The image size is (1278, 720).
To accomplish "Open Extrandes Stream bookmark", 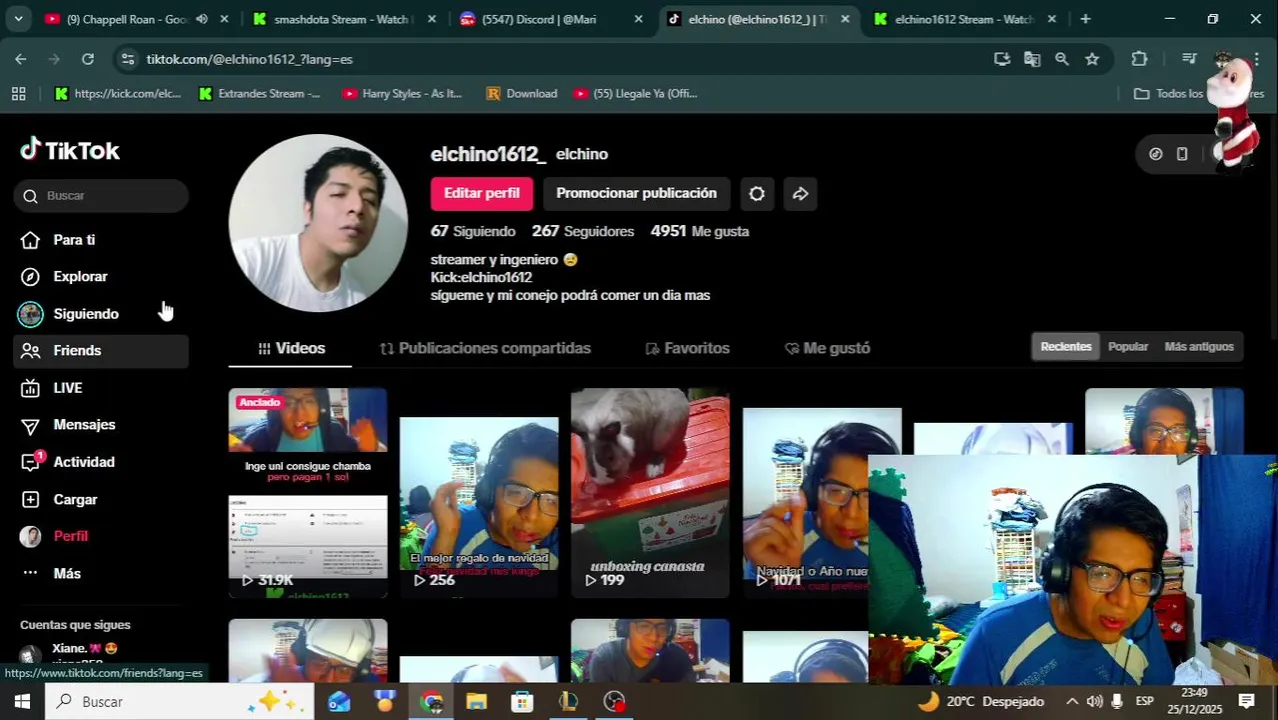I will click(260, 93).
